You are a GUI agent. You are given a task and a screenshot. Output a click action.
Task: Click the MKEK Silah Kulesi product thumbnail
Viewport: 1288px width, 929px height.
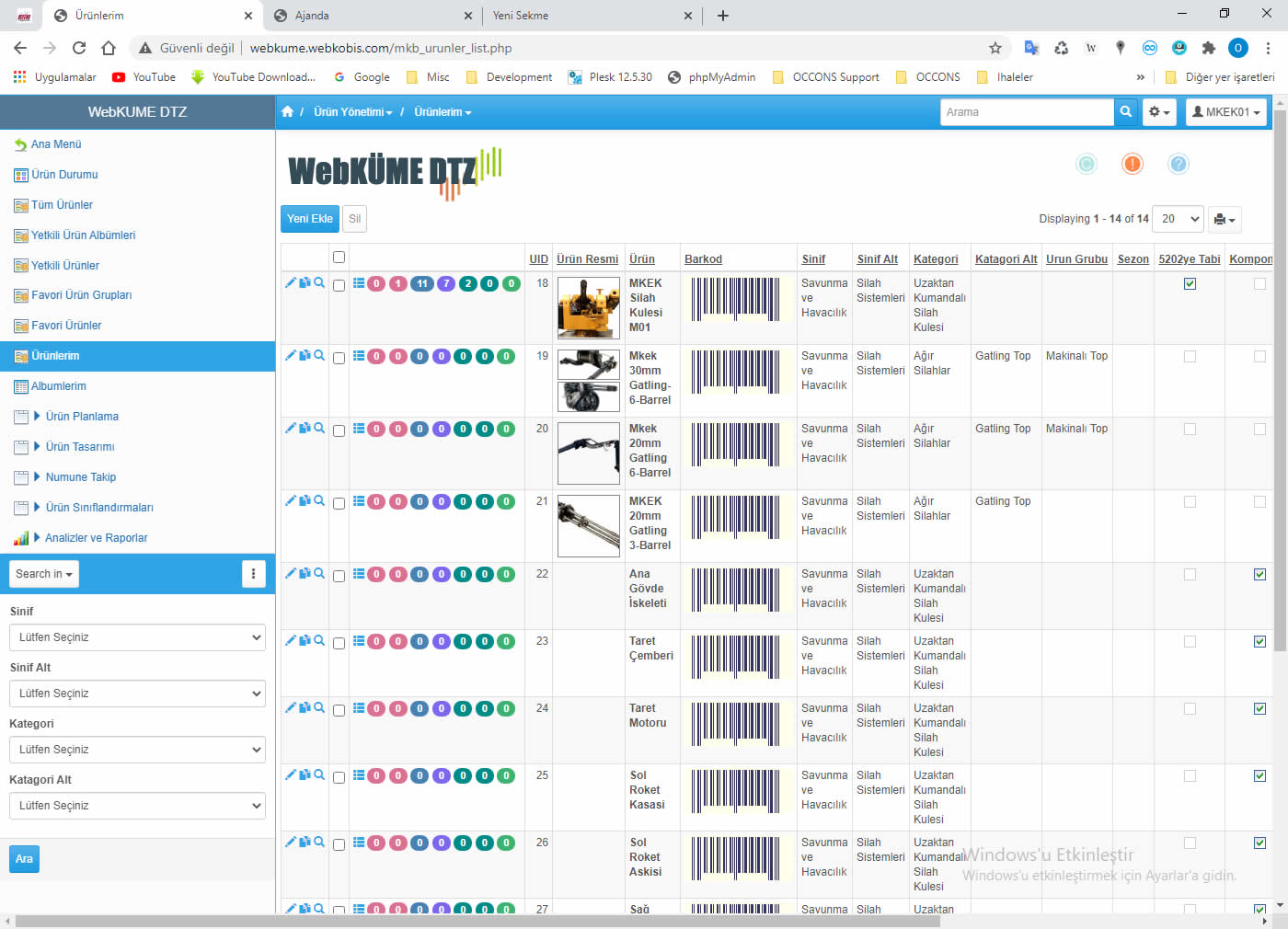(x=589, y=308)
